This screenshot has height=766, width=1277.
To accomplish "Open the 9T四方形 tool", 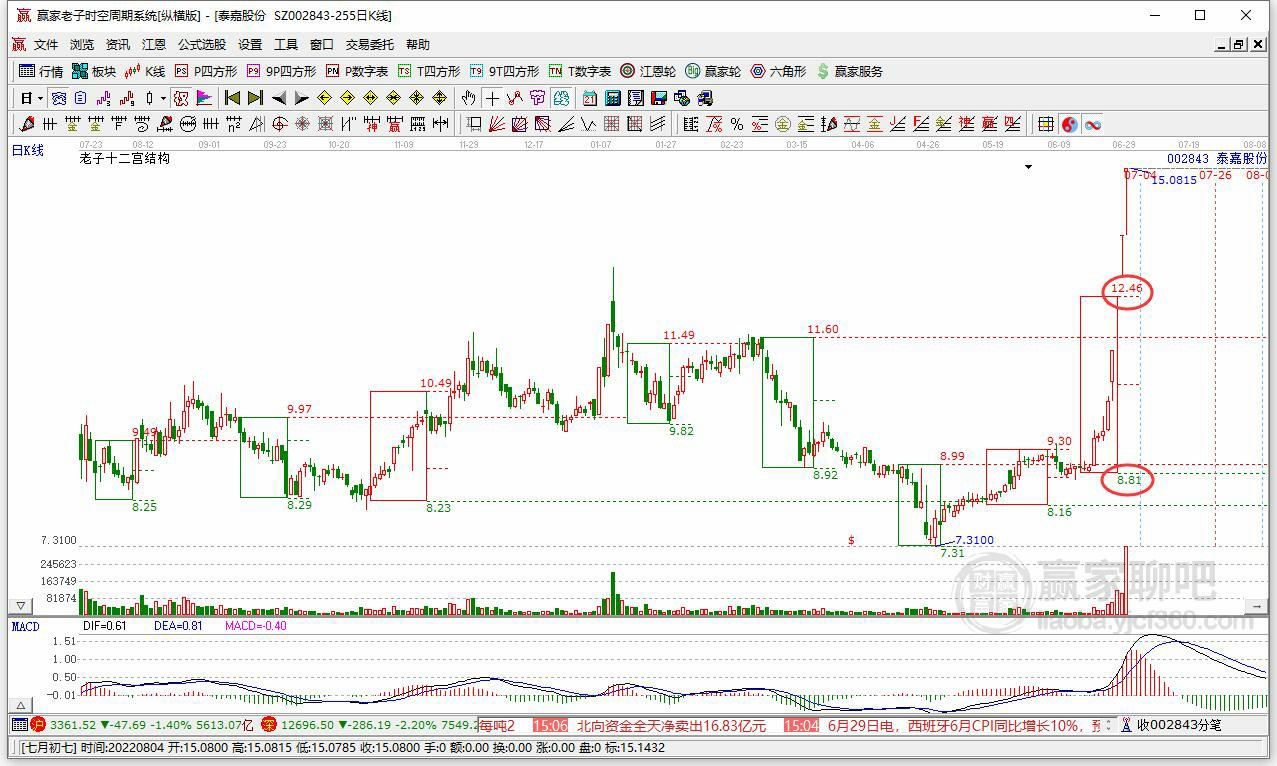I will pyautogui.click(x=504, y=71).
